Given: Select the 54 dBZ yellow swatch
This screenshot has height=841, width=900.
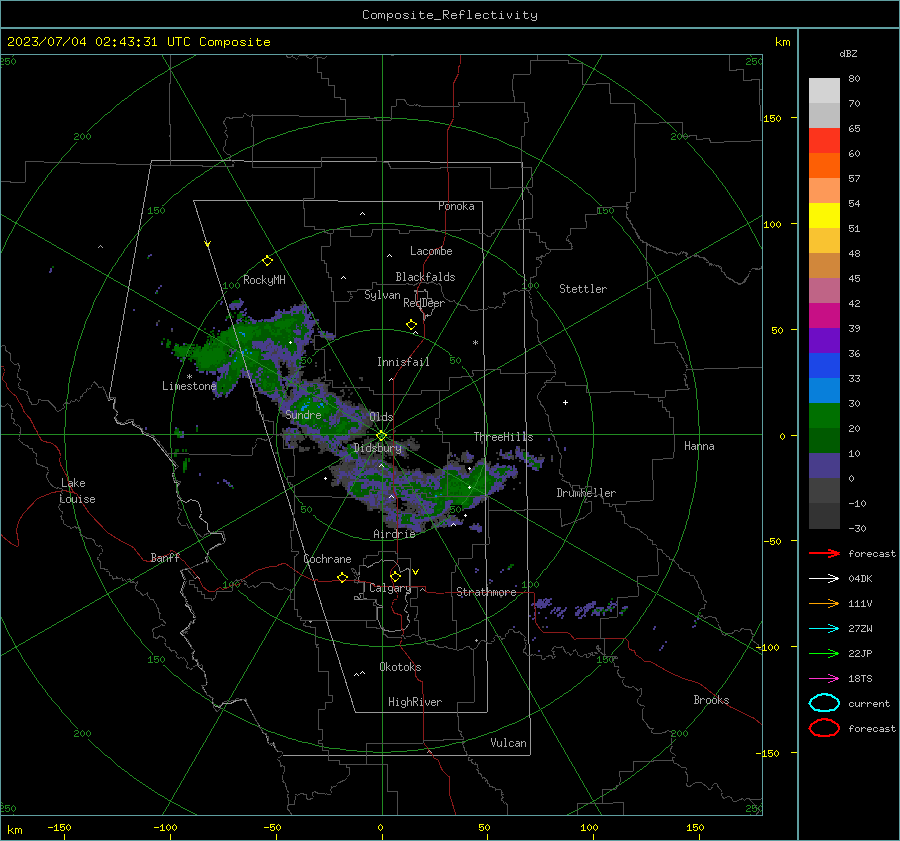Looking at the screenshot, I should click(824, 215).
